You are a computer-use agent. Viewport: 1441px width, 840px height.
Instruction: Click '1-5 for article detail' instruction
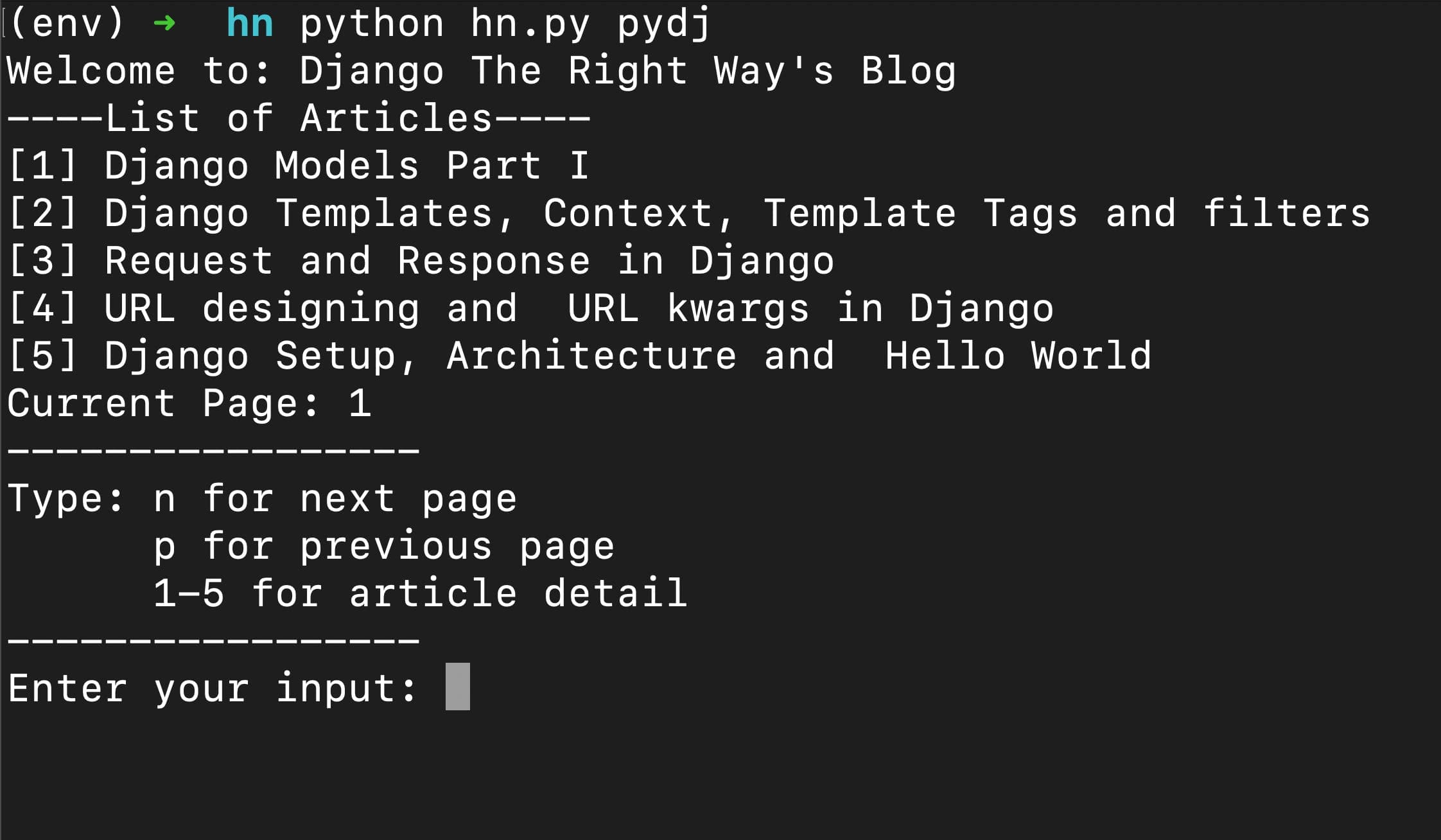tap(420, 593)
